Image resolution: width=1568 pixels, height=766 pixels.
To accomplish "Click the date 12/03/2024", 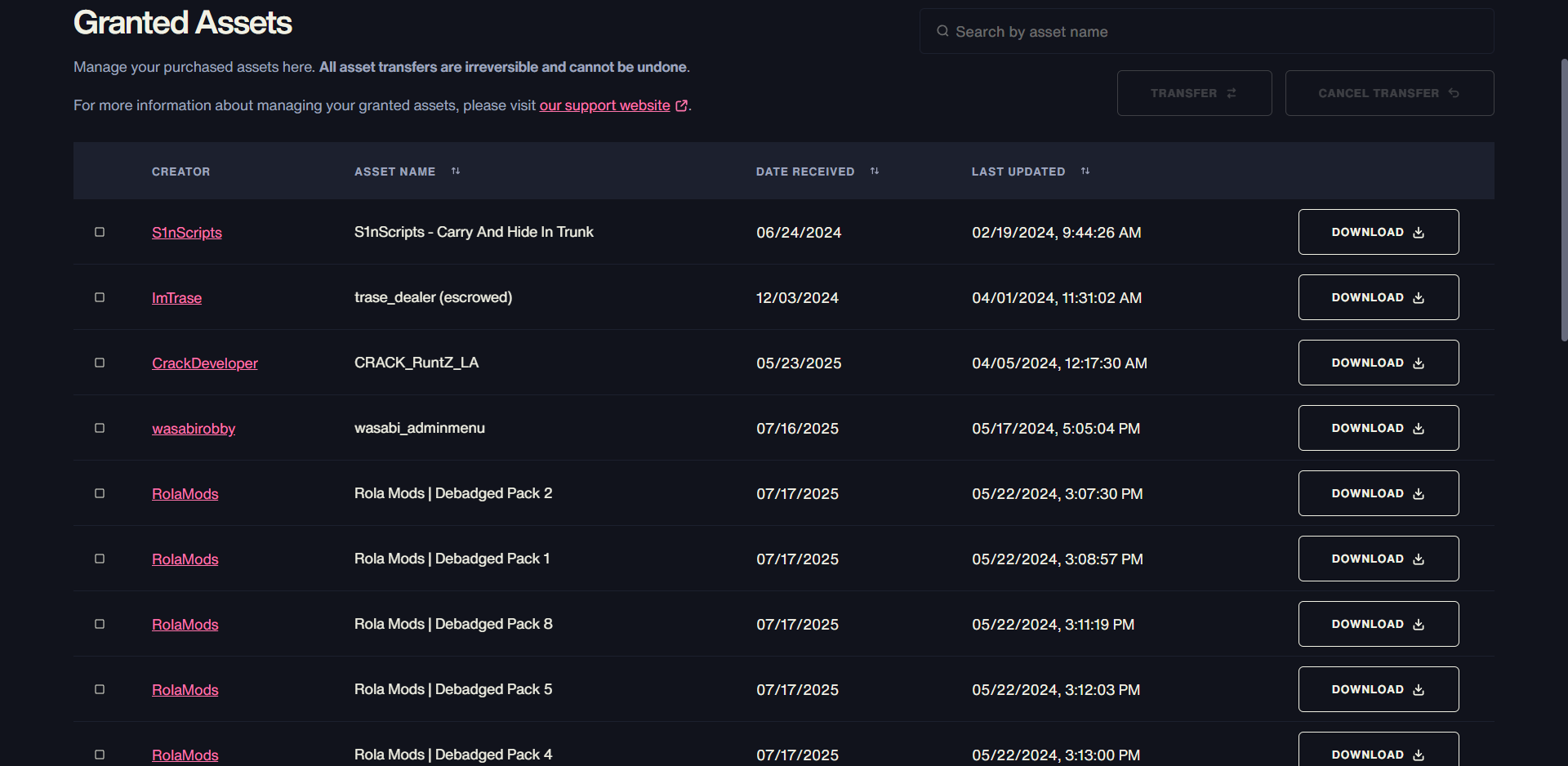I will [797, 298].
